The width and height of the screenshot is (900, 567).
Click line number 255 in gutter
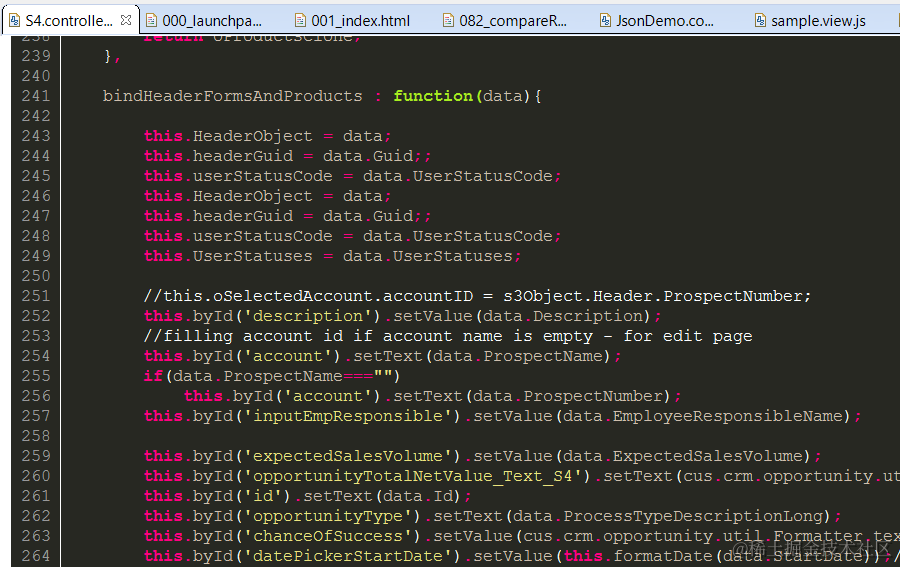pos(36,376)
